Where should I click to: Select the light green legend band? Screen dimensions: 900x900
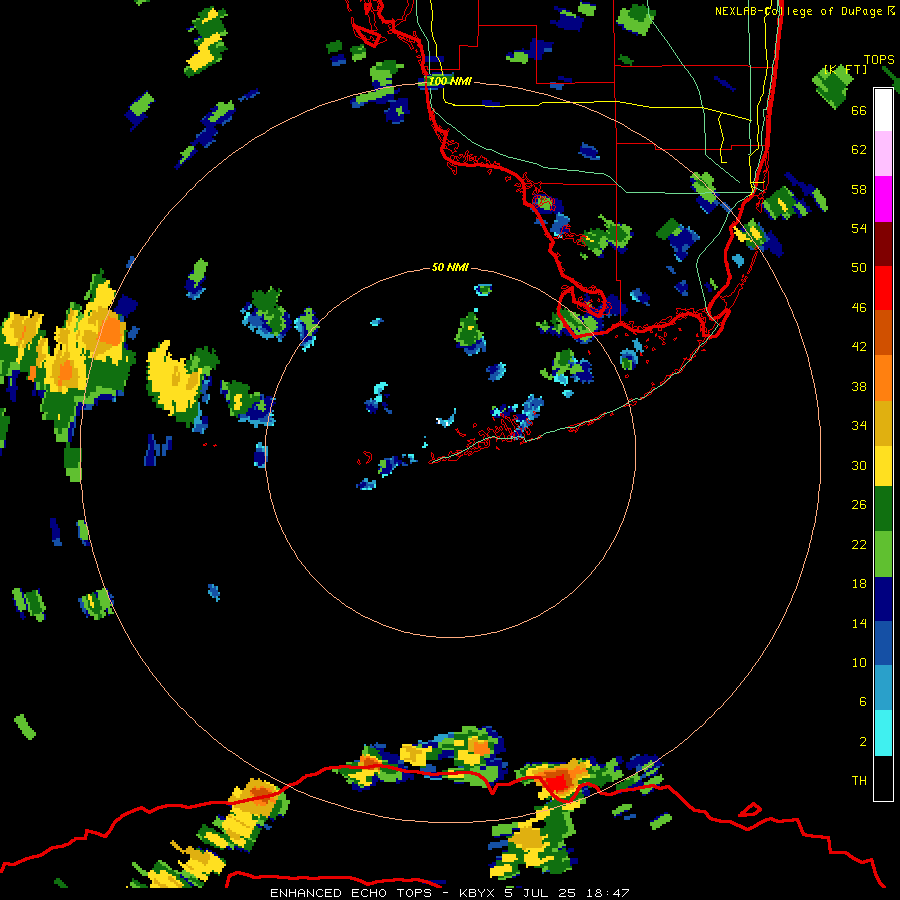(883, 554)
